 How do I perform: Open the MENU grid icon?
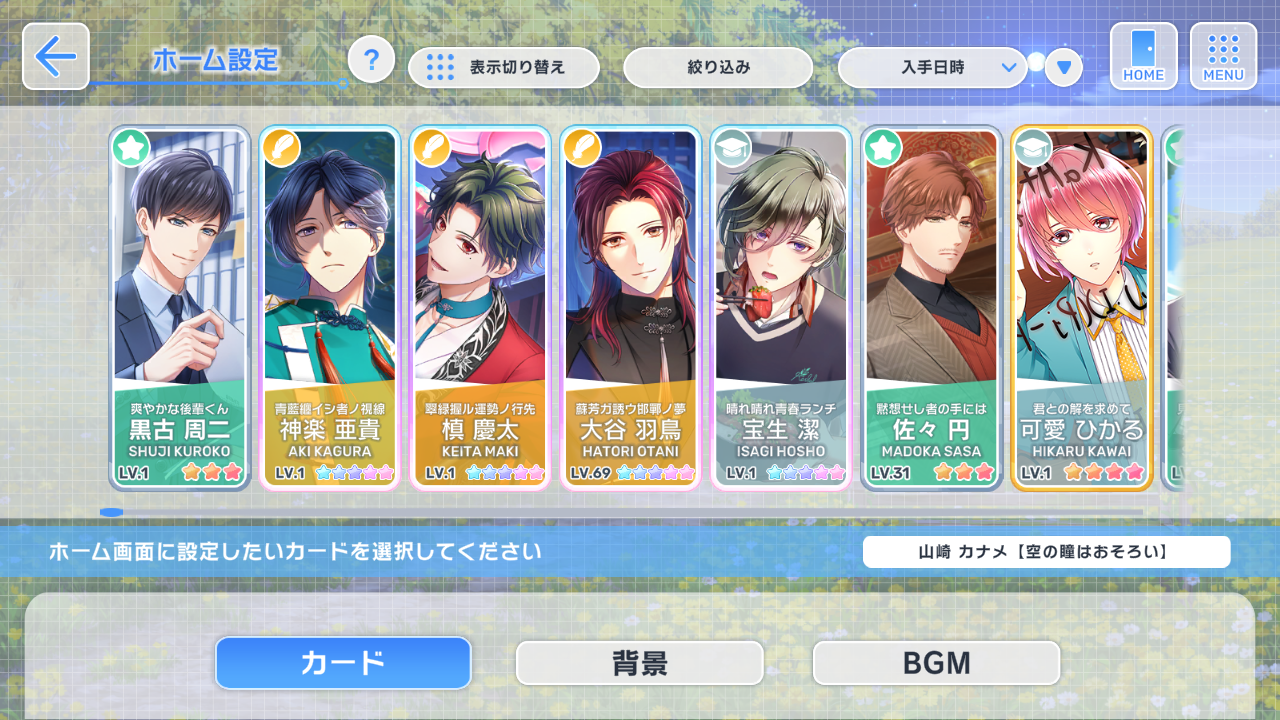tap(1223, 56)
